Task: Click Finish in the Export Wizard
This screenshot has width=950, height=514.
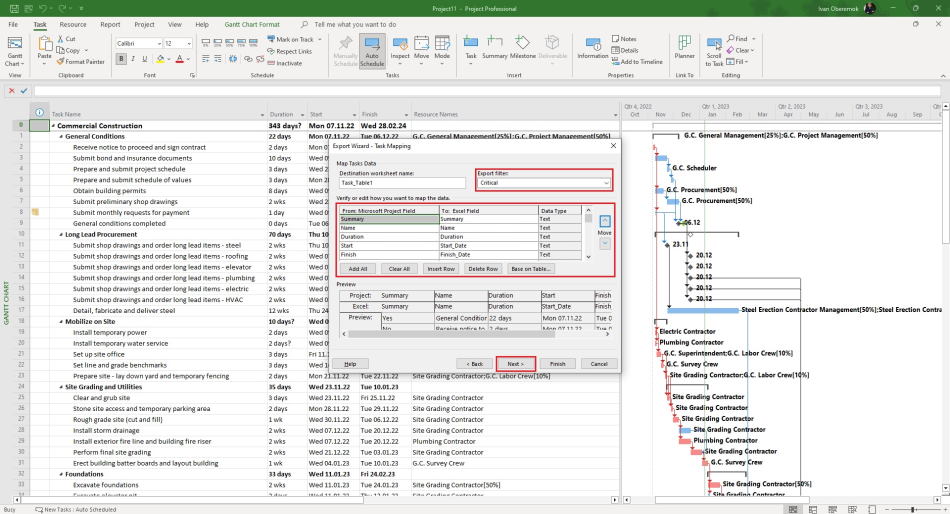Action: pyautogui.click(x=557, y=364)
